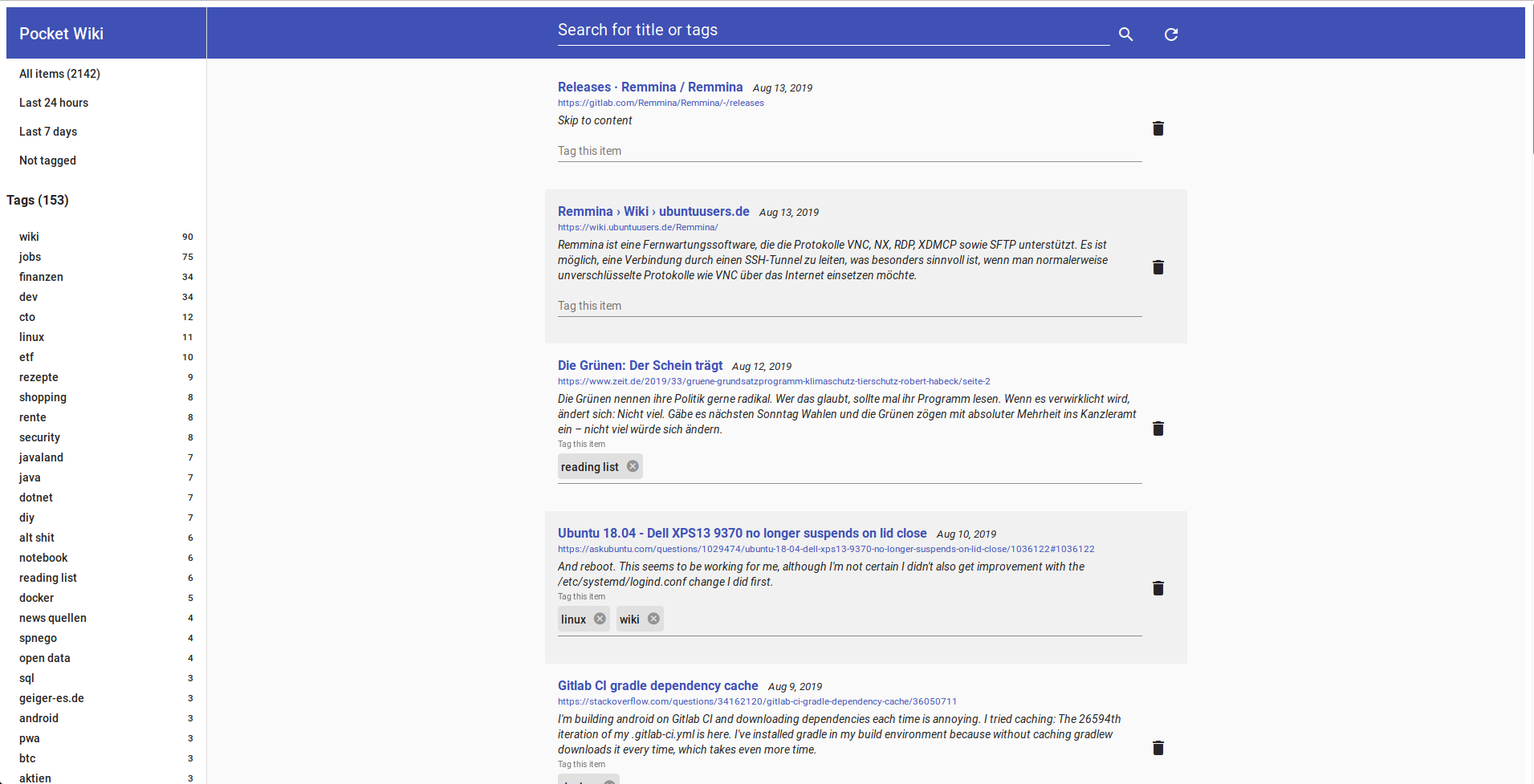Click the search magnifier icon
The image size is (1534, 784).
(x=1125, y=35)
